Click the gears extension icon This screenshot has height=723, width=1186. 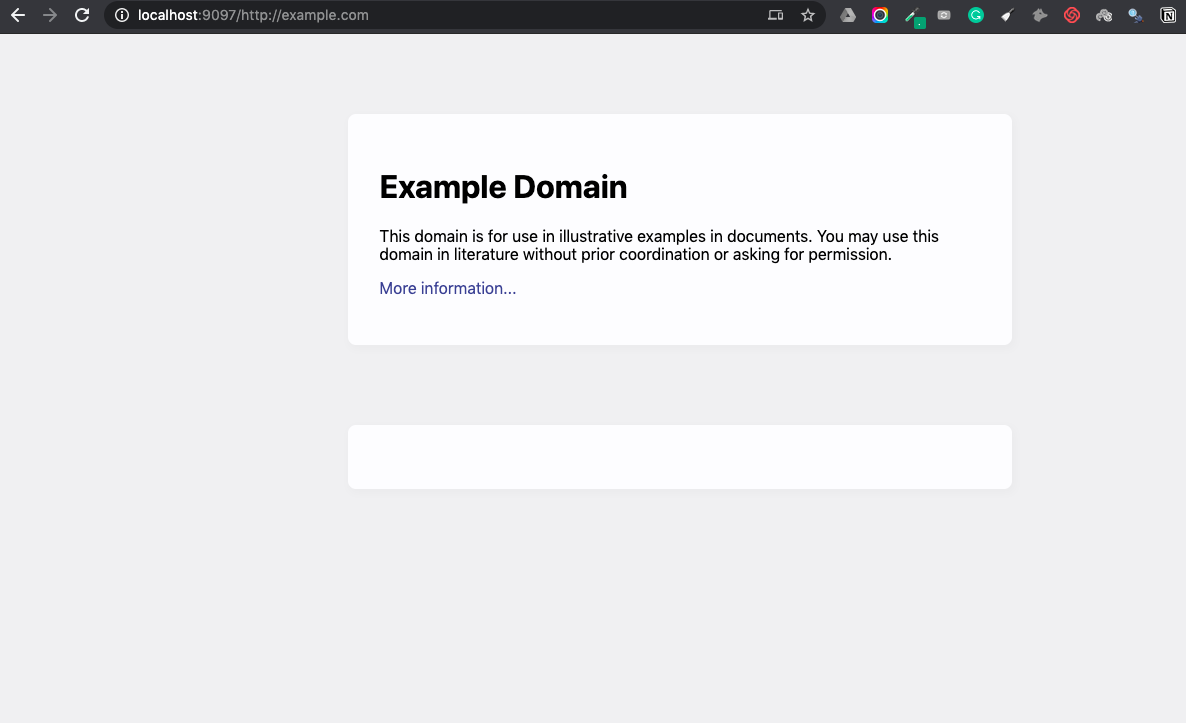1103,15
